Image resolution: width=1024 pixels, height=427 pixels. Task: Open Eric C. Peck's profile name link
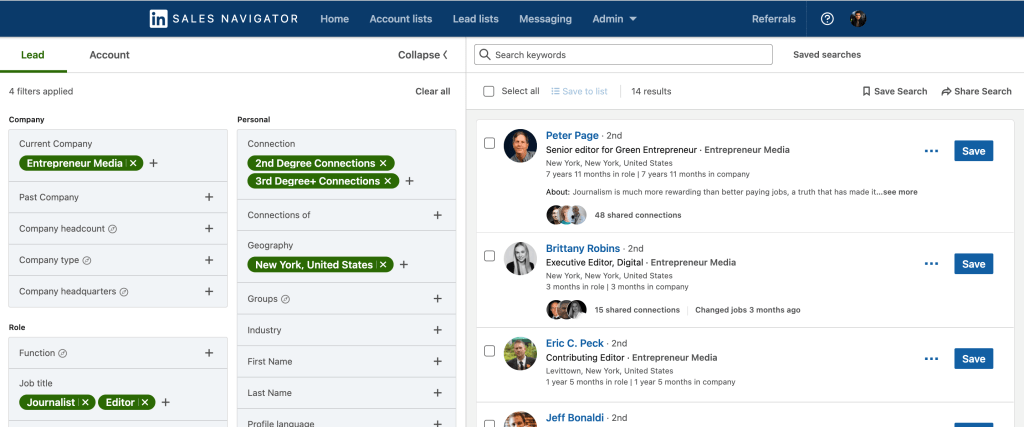click(575, 343)
